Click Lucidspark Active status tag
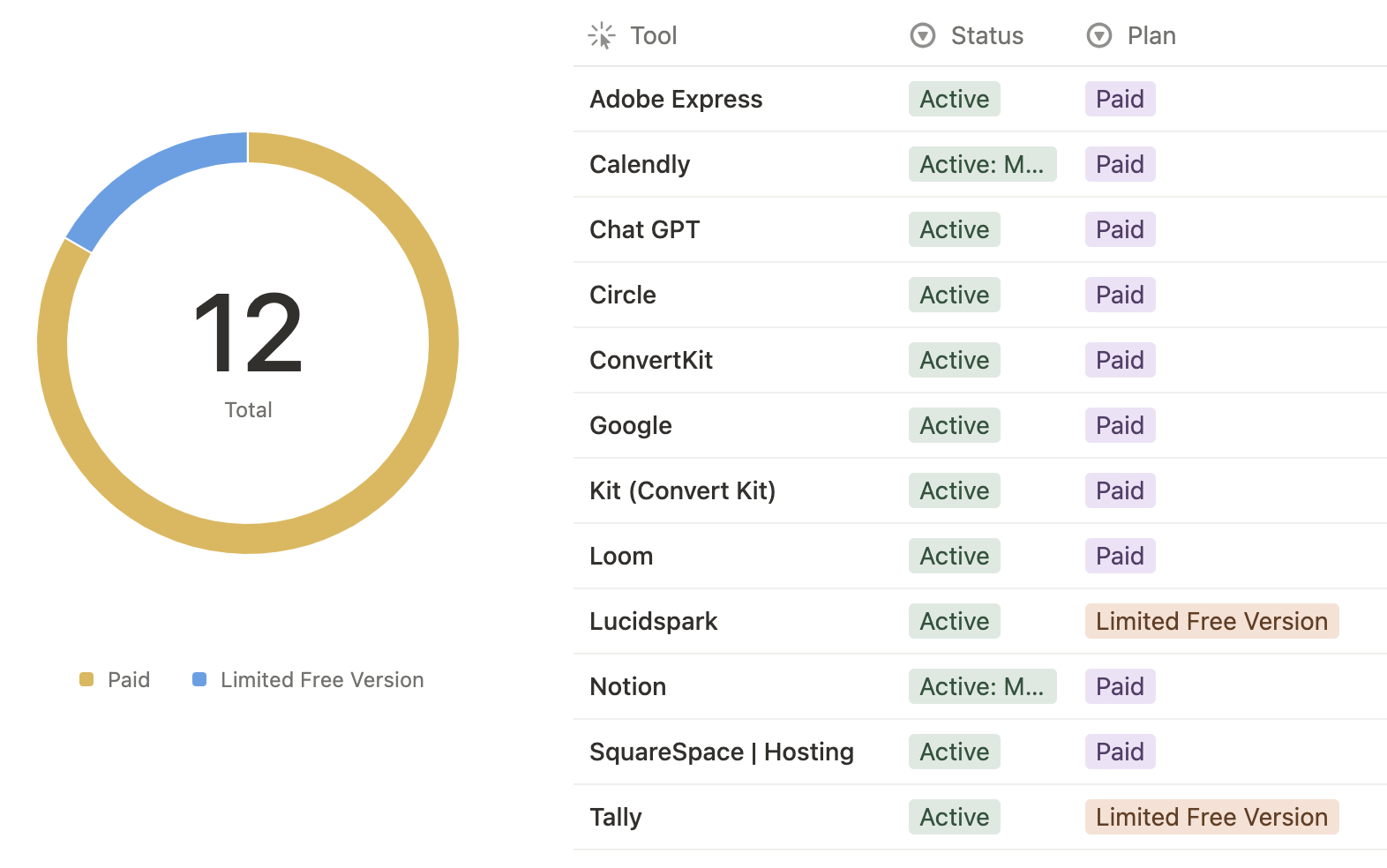The image size is (1387, 868). [x=955, y=621]
